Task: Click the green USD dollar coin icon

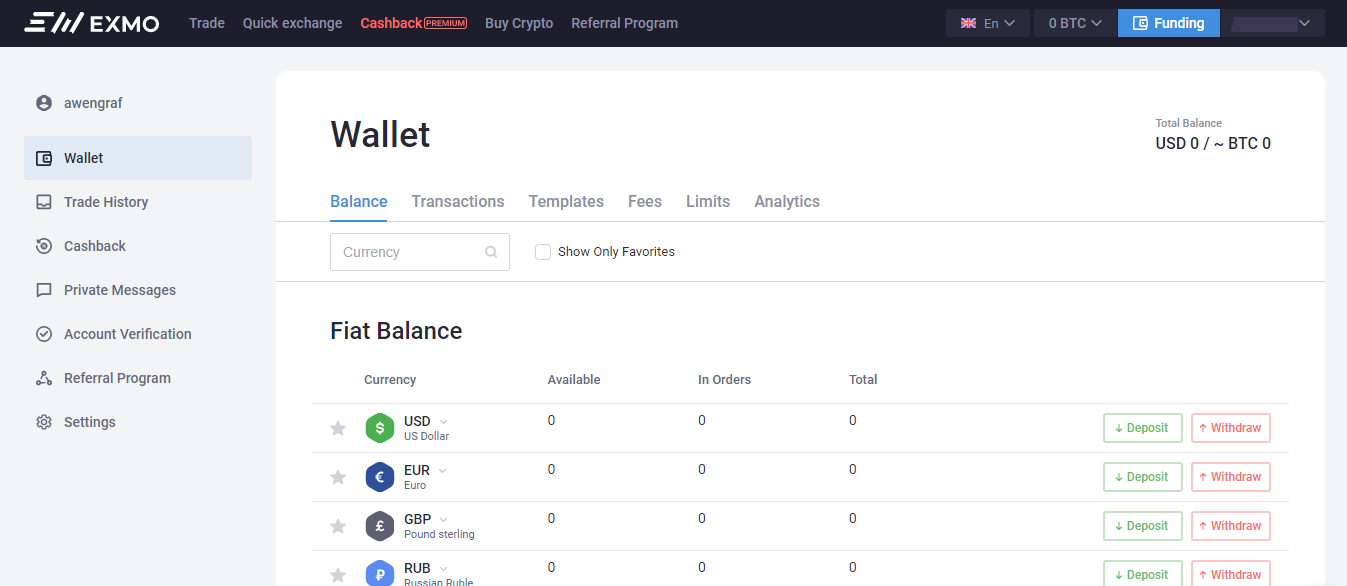Action: 380,428
